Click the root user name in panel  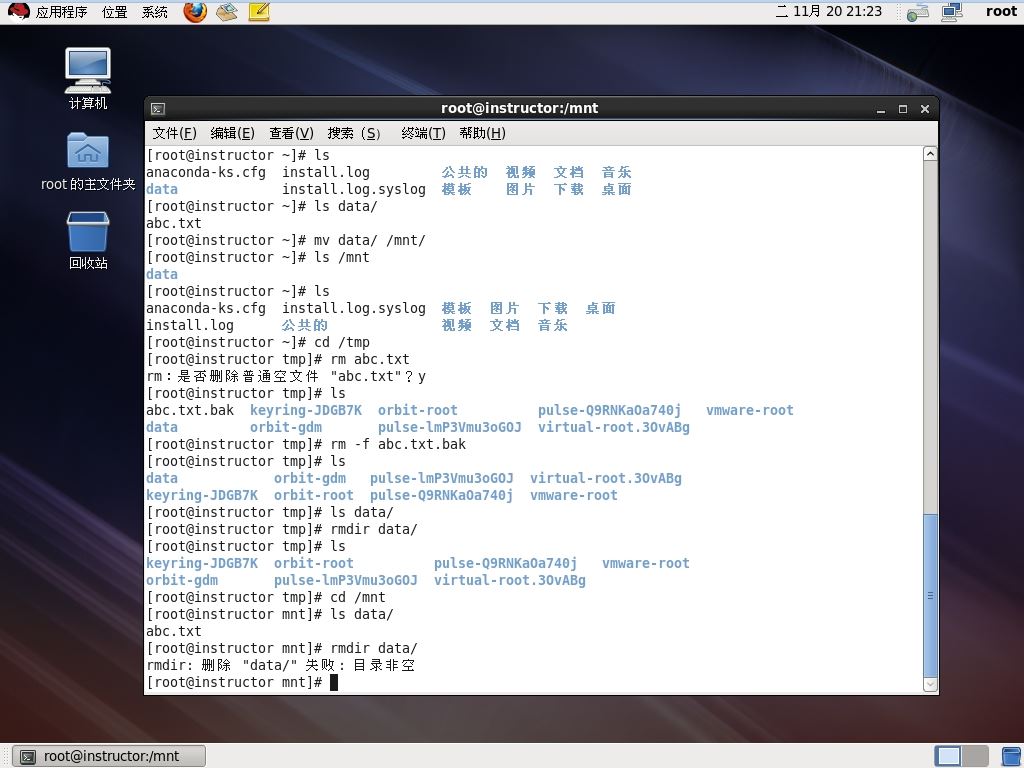1001,12
